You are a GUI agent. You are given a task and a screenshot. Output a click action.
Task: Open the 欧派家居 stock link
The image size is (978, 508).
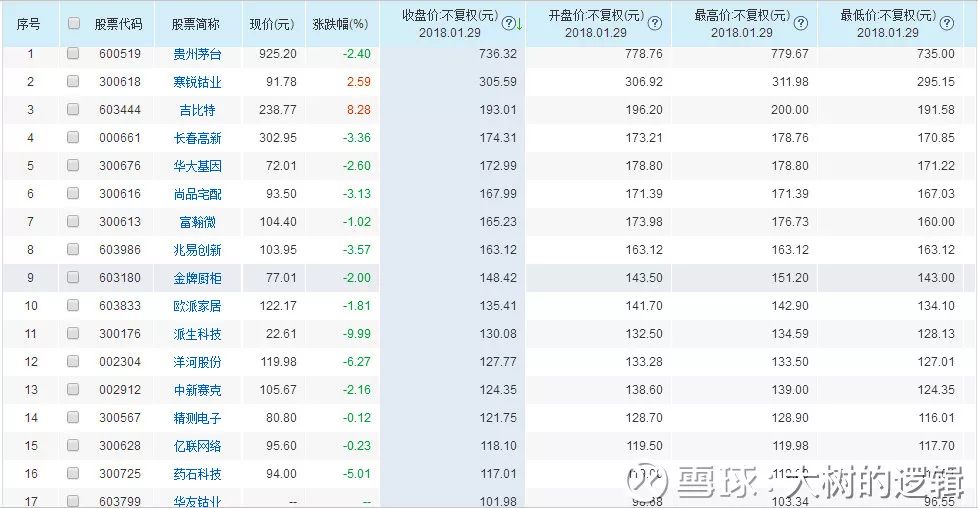pos(197,306)
